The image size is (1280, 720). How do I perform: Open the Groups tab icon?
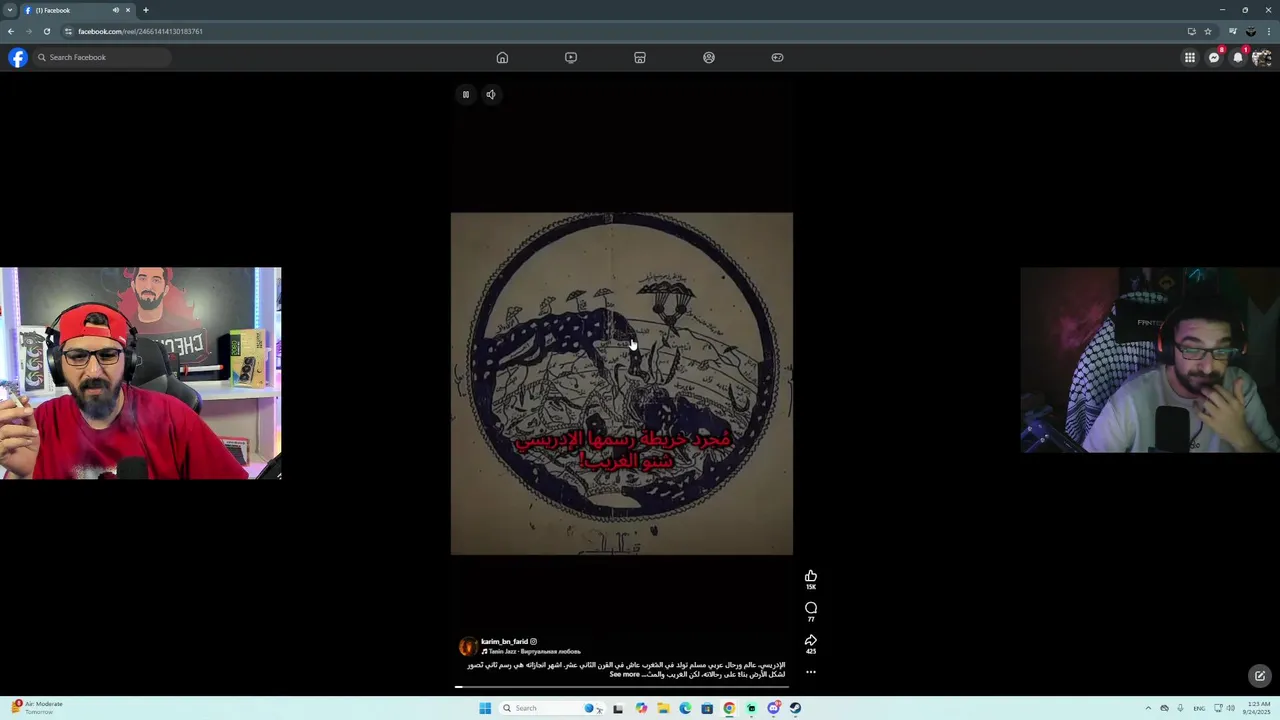pos(709,57)
